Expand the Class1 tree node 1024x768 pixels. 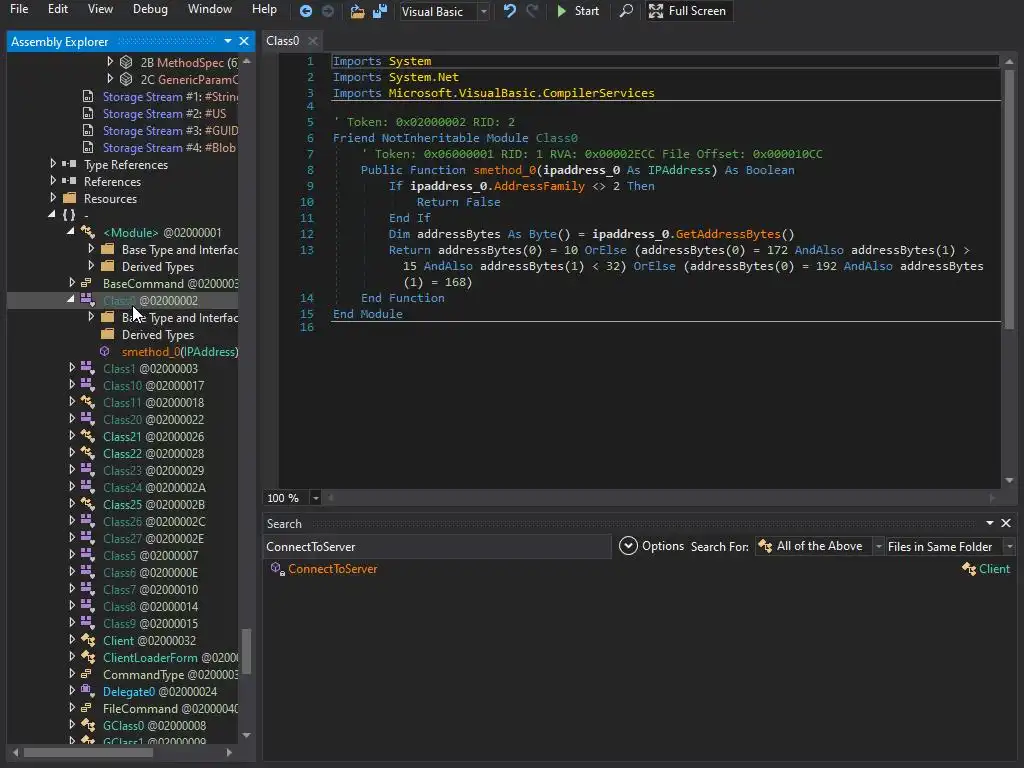tap(72, 369)
